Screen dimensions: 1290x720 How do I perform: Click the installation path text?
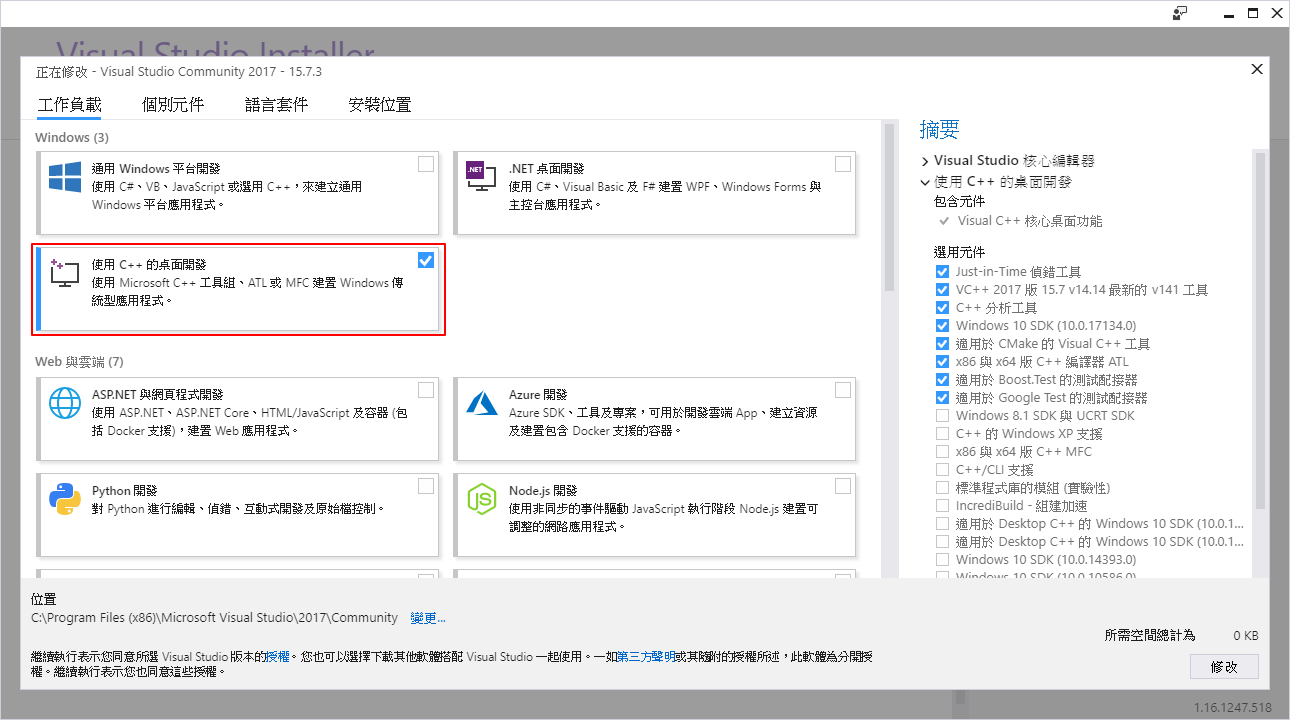pyautogui.click(x=214, y=618)
